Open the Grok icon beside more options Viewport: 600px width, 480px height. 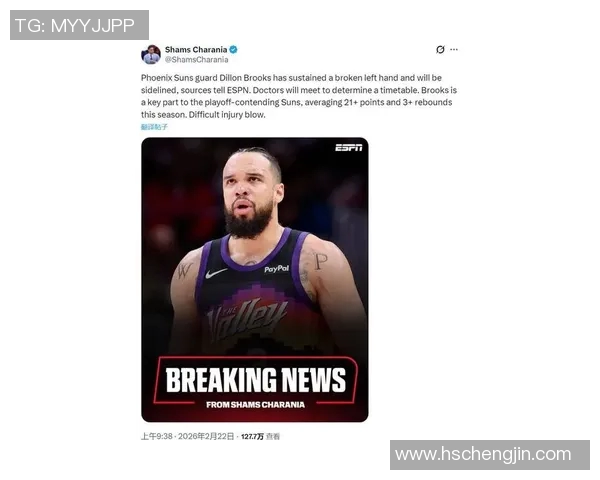440,49
